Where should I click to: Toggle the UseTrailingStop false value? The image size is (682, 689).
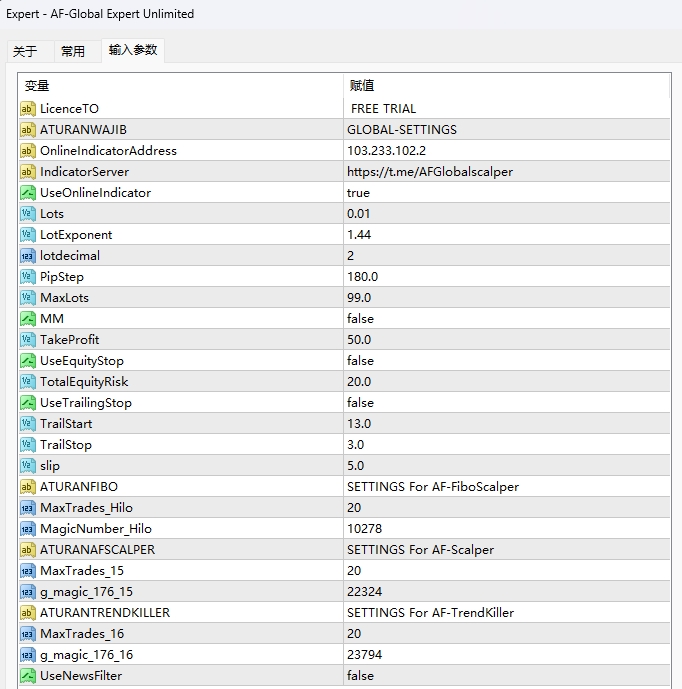click(360, 402)
